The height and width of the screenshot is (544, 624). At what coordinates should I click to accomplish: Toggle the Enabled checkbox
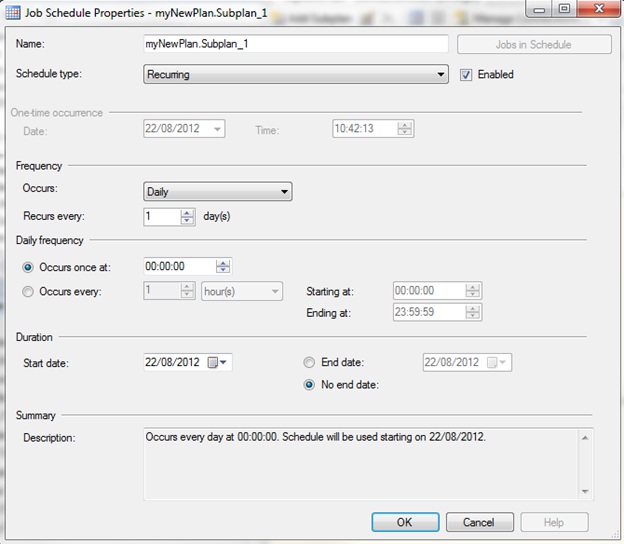click(x=466, y=74)
